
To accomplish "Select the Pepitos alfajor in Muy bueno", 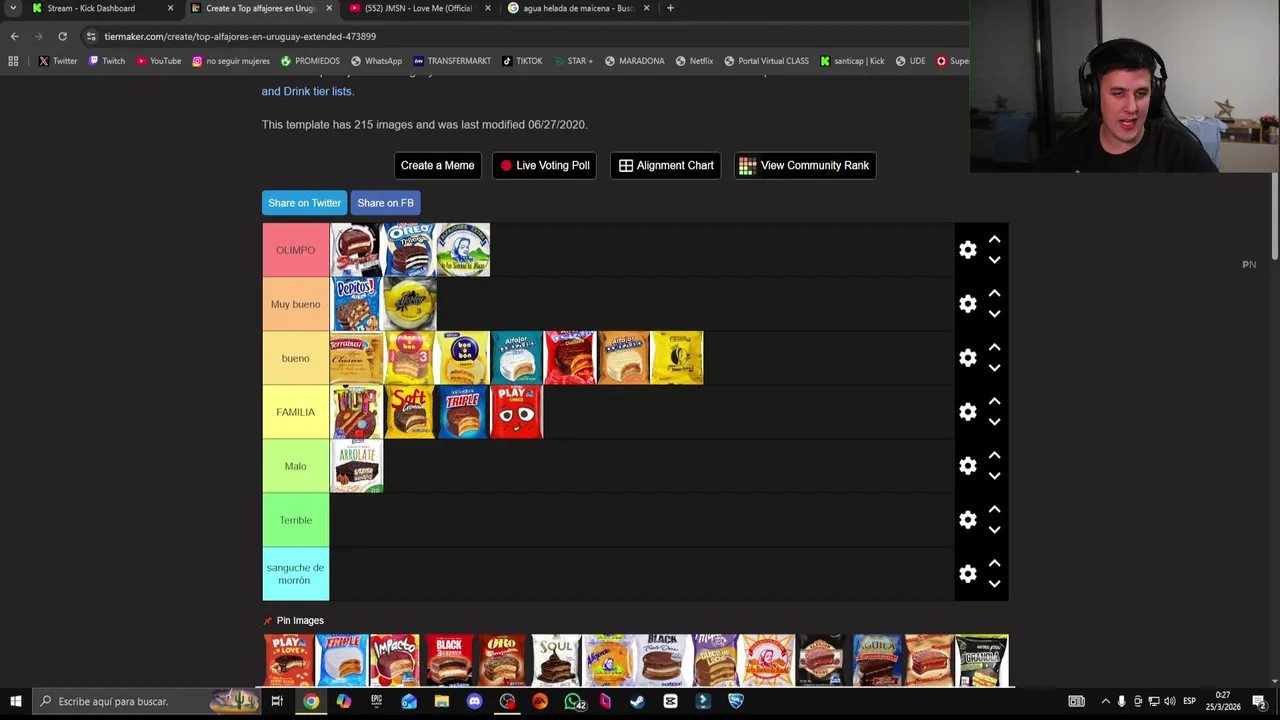I will tap(356, 304).
